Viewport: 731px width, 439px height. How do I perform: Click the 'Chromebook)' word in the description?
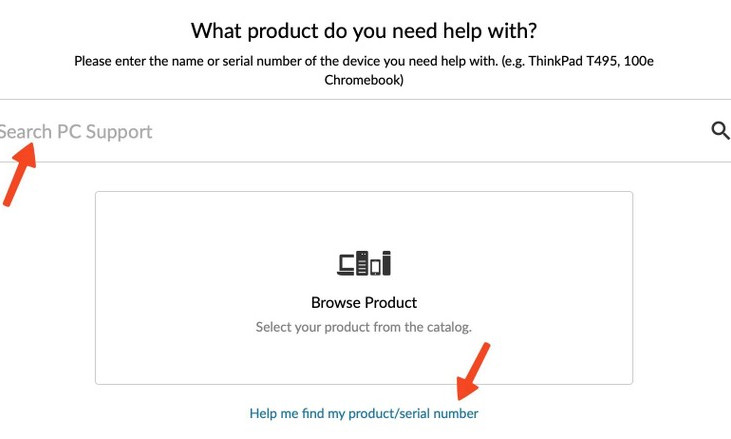click(364, 80)
